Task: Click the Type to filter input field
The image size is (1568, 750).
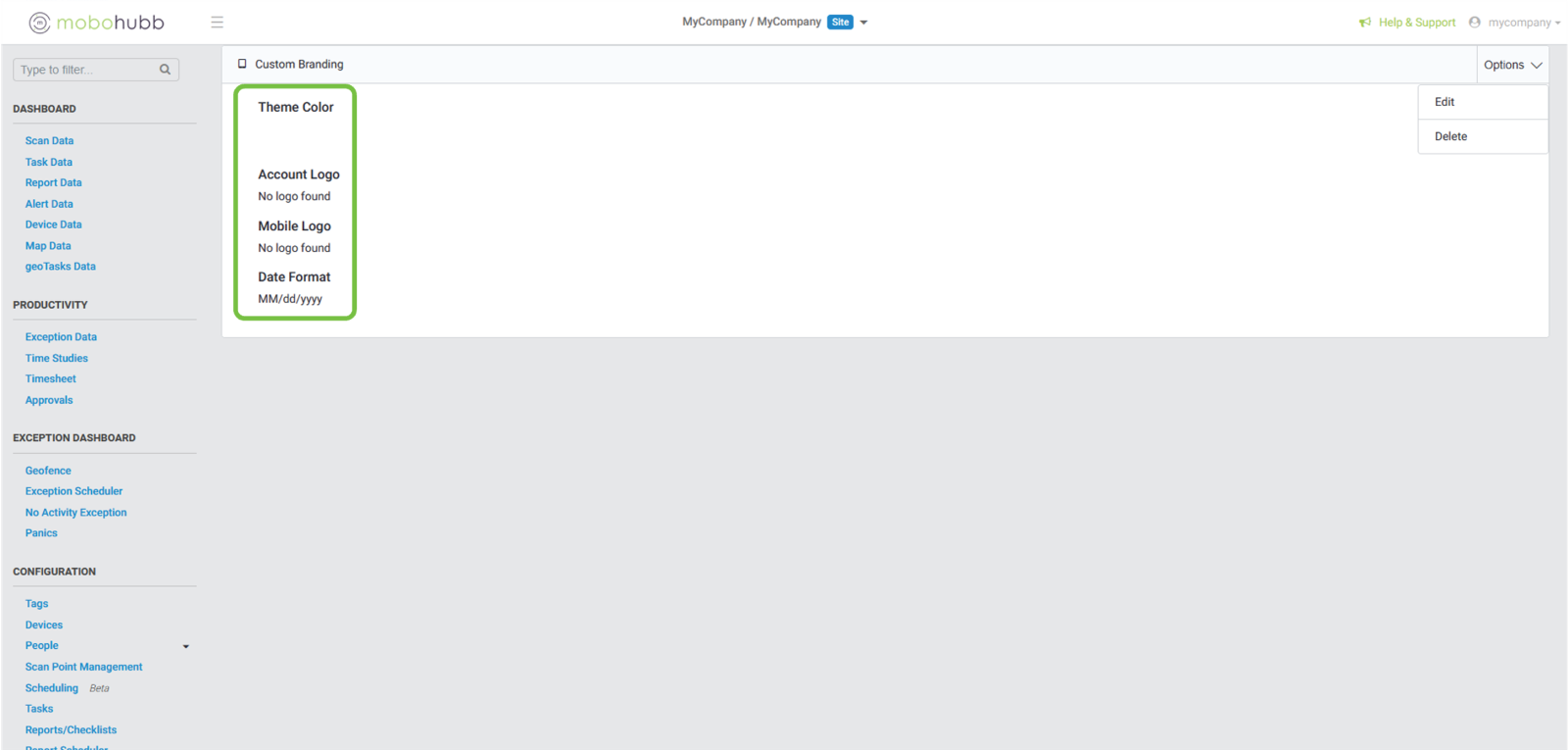Action: (86, 70)
